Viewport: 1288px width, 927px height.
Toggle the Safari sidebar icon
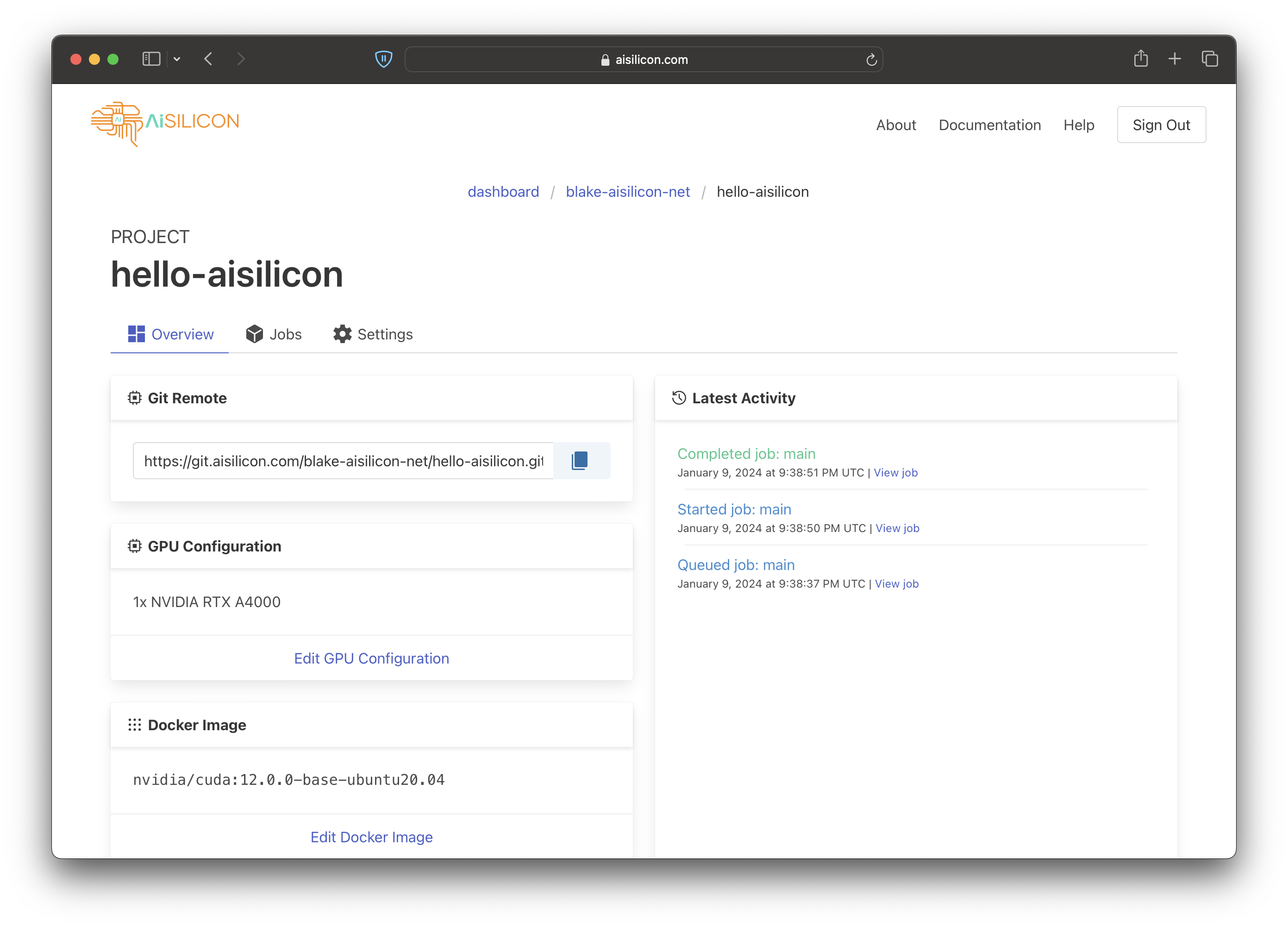(151, 59)
